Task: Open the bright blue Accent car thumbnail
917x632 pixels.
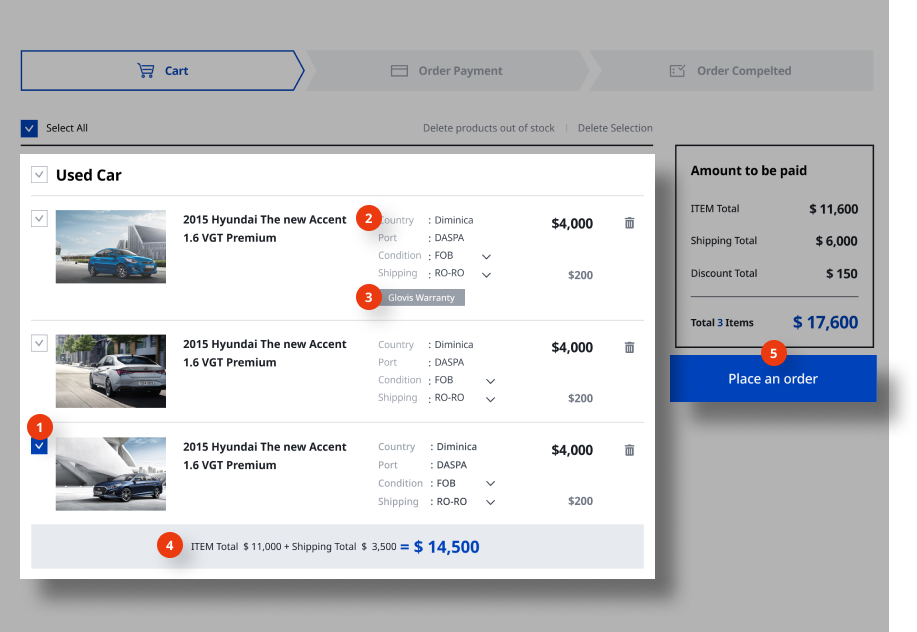Action: click(x=111, y=247)
